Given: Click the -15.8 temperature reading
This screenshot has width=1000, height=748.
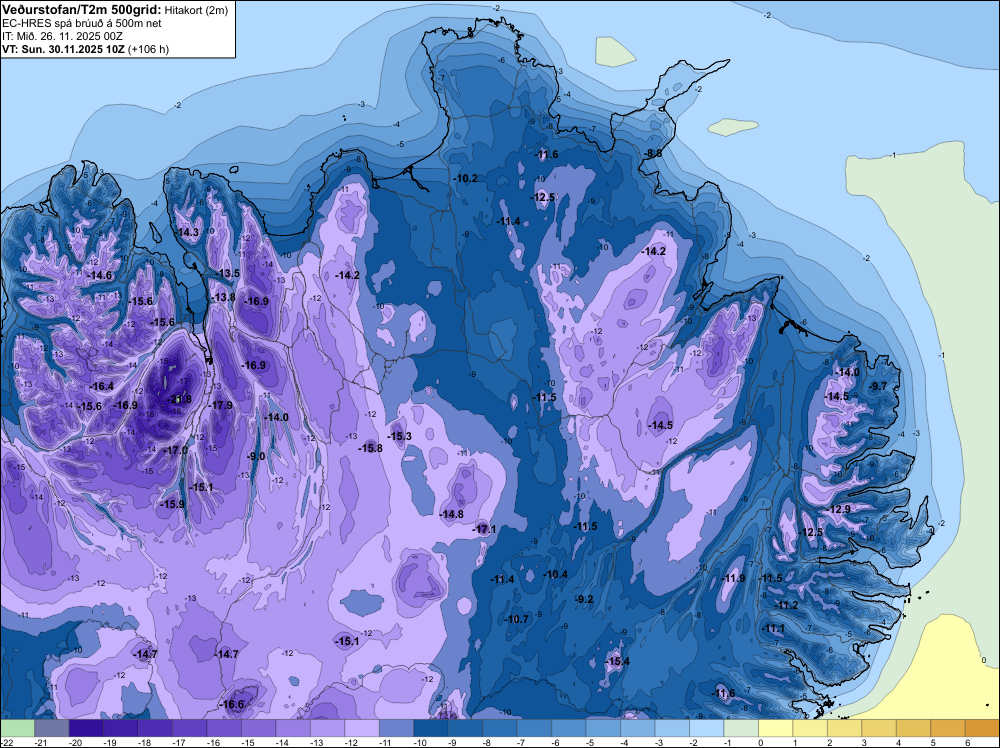Looking at the screenshot, I should tap(371, 448).
